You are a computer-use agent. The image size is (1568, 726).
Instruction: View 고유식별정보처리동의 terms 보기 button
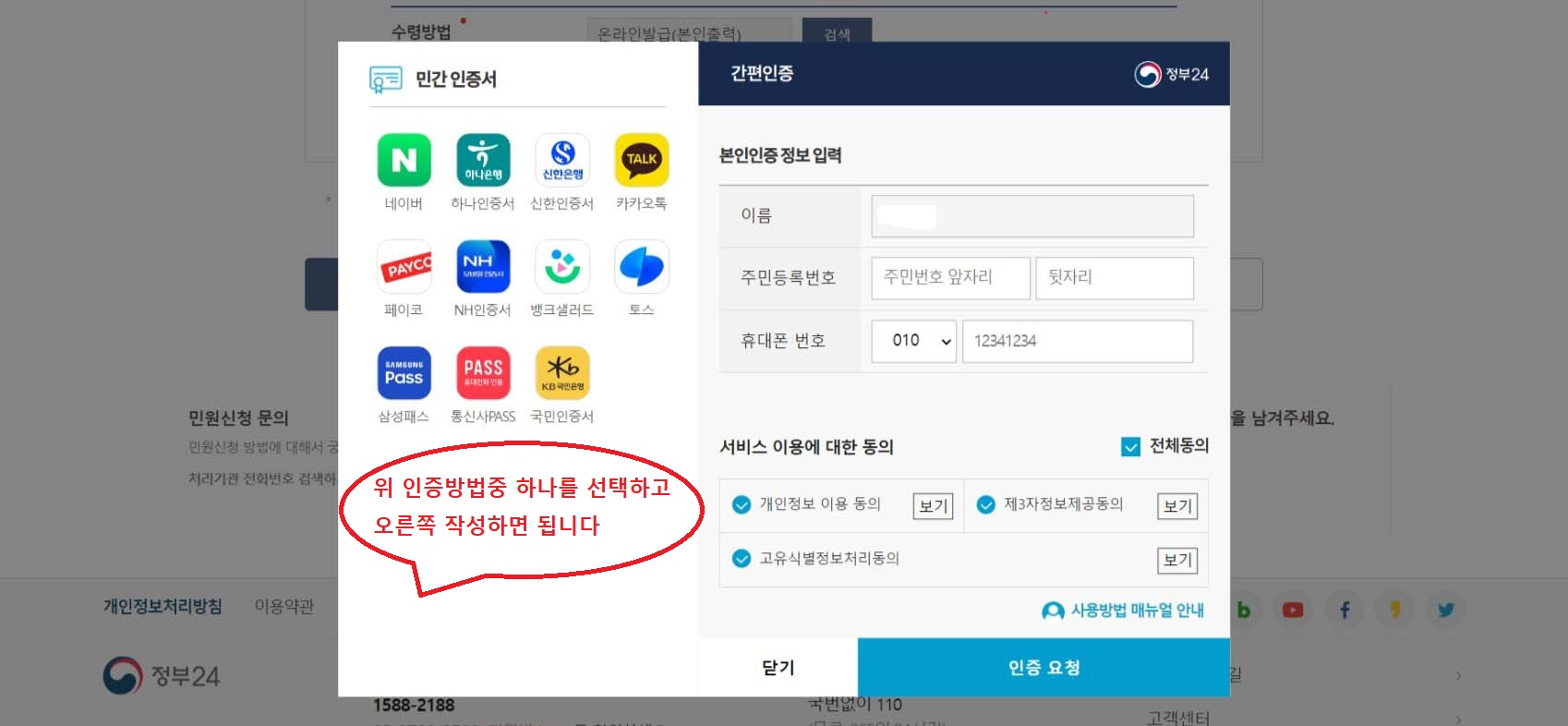click(1177, 560)
